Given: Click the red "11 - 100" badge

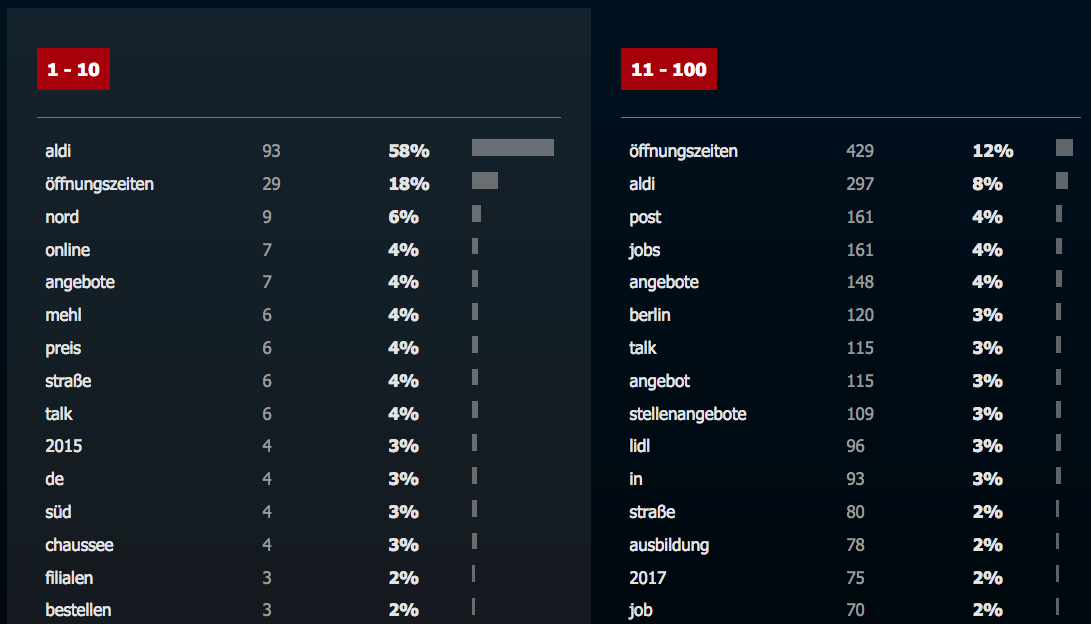Looking at the screenshot, I should 669,69.
